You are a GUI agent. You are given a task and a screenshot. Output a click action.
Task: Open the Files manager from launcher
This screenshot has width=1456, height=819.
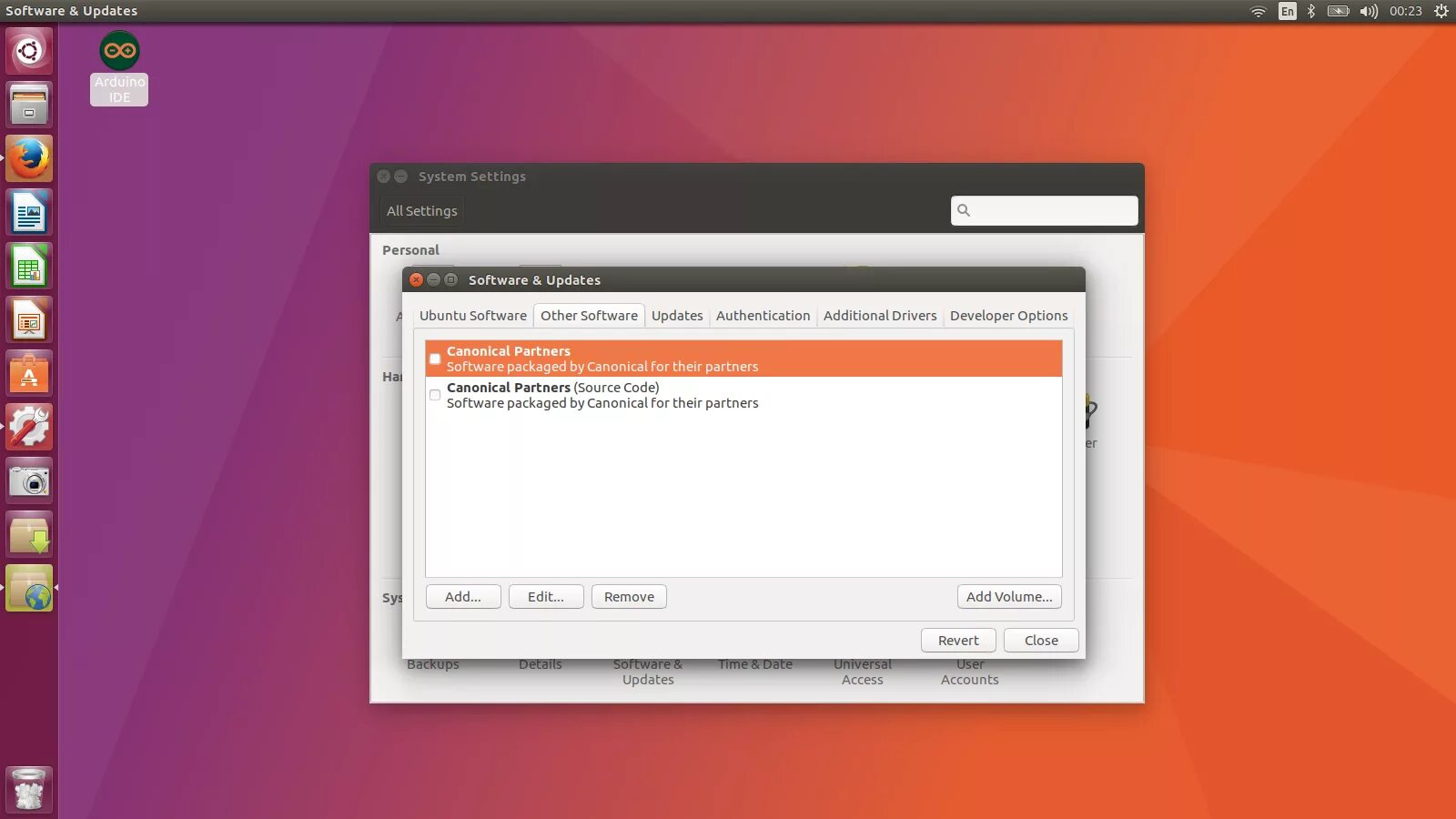[29, 105]
